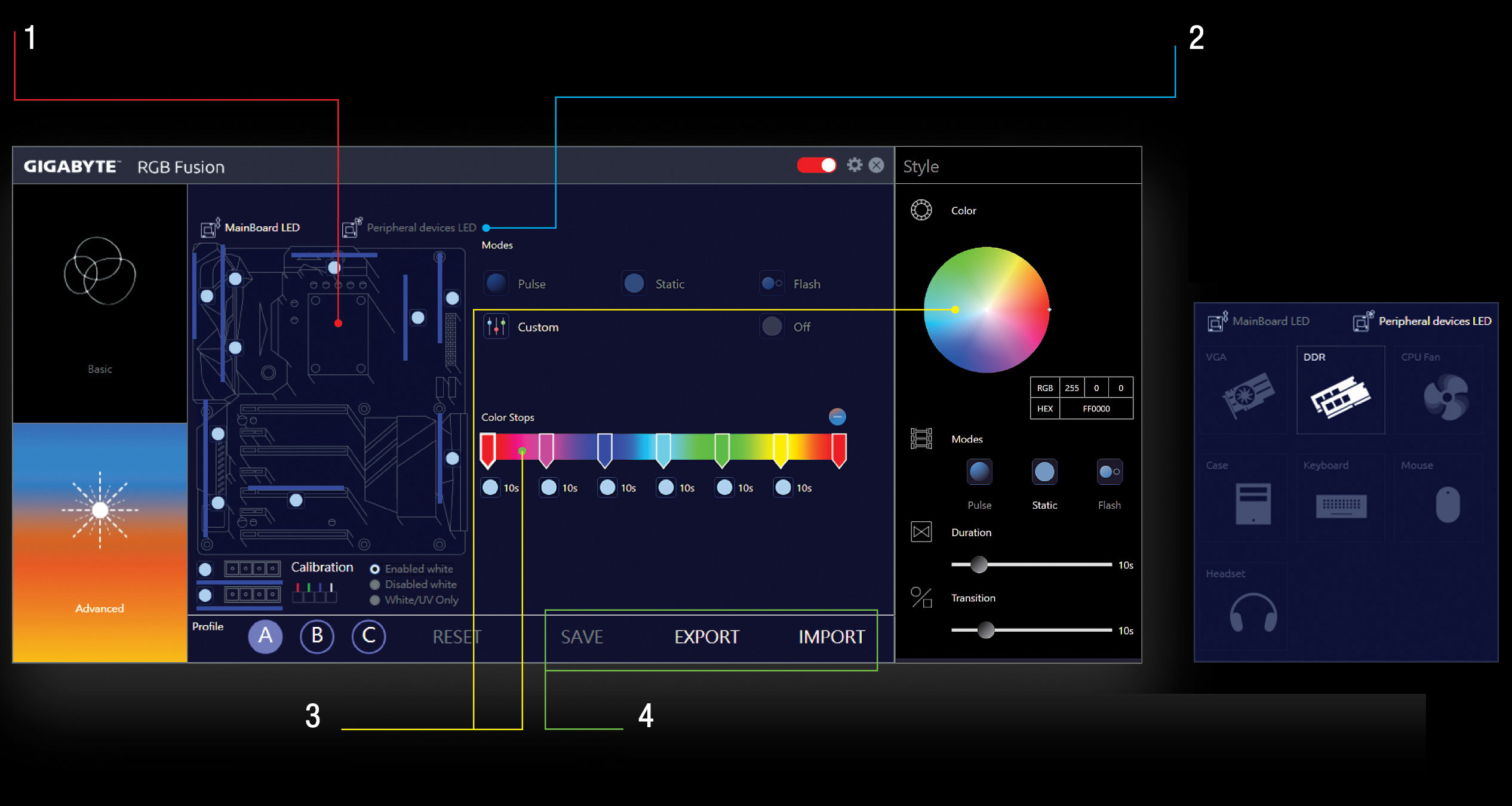Select Pulse icon in the Style panel
Image resolution: width=1512 pixels, height=806 pixels.
tap(979, 472)
